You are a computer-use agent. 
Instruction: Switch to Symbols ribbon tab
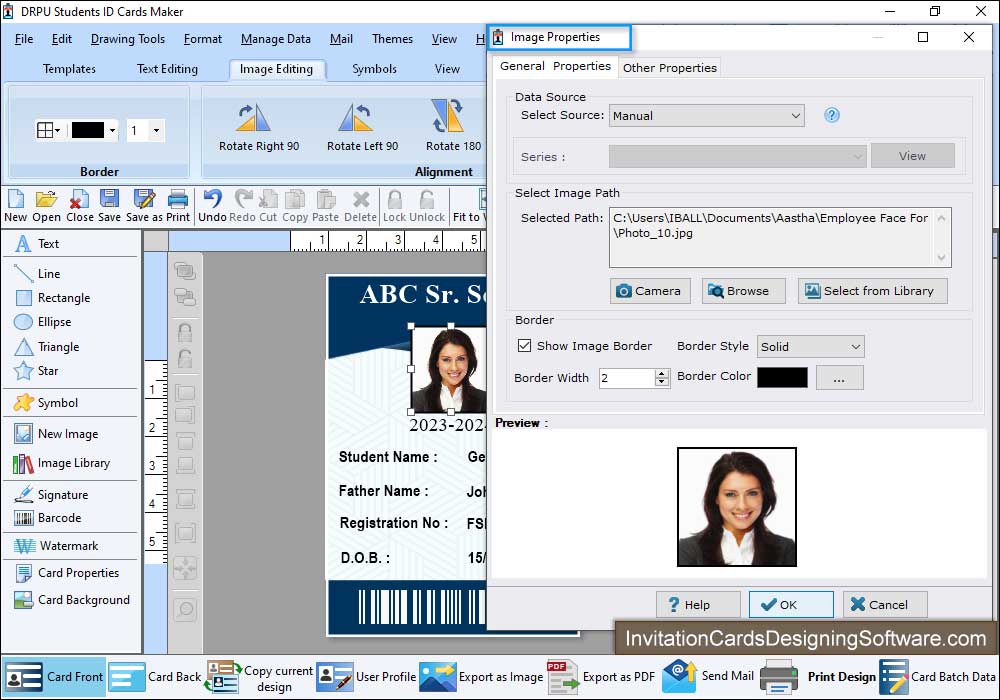374,69
